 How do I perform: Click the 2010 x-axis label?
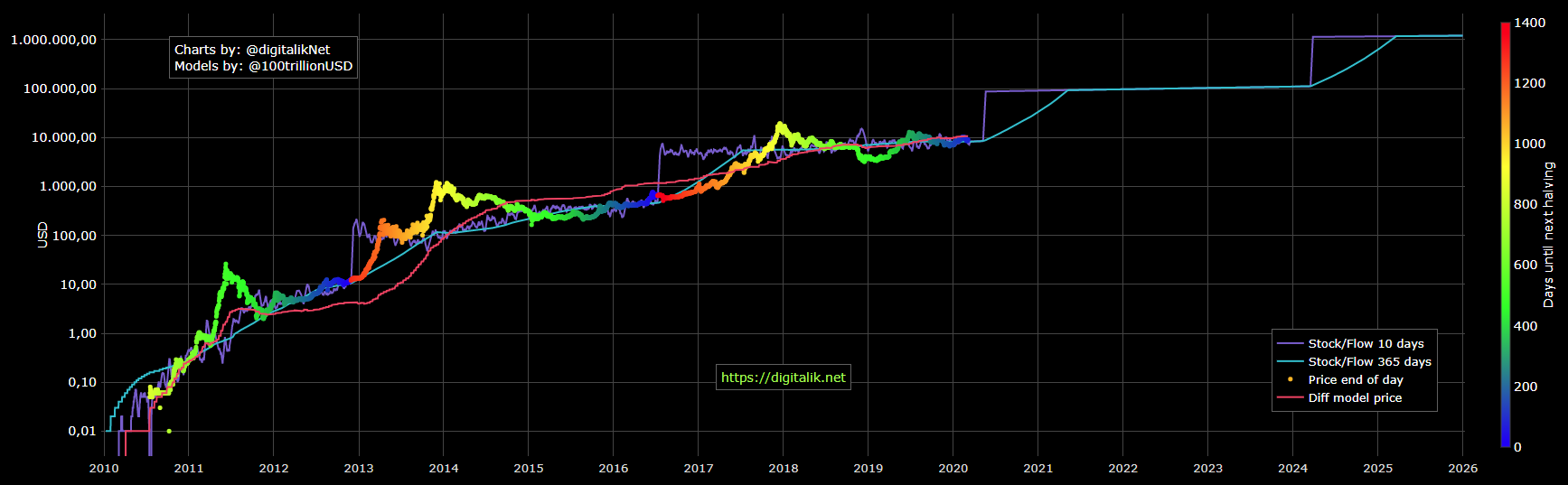(x=104, y=468)
